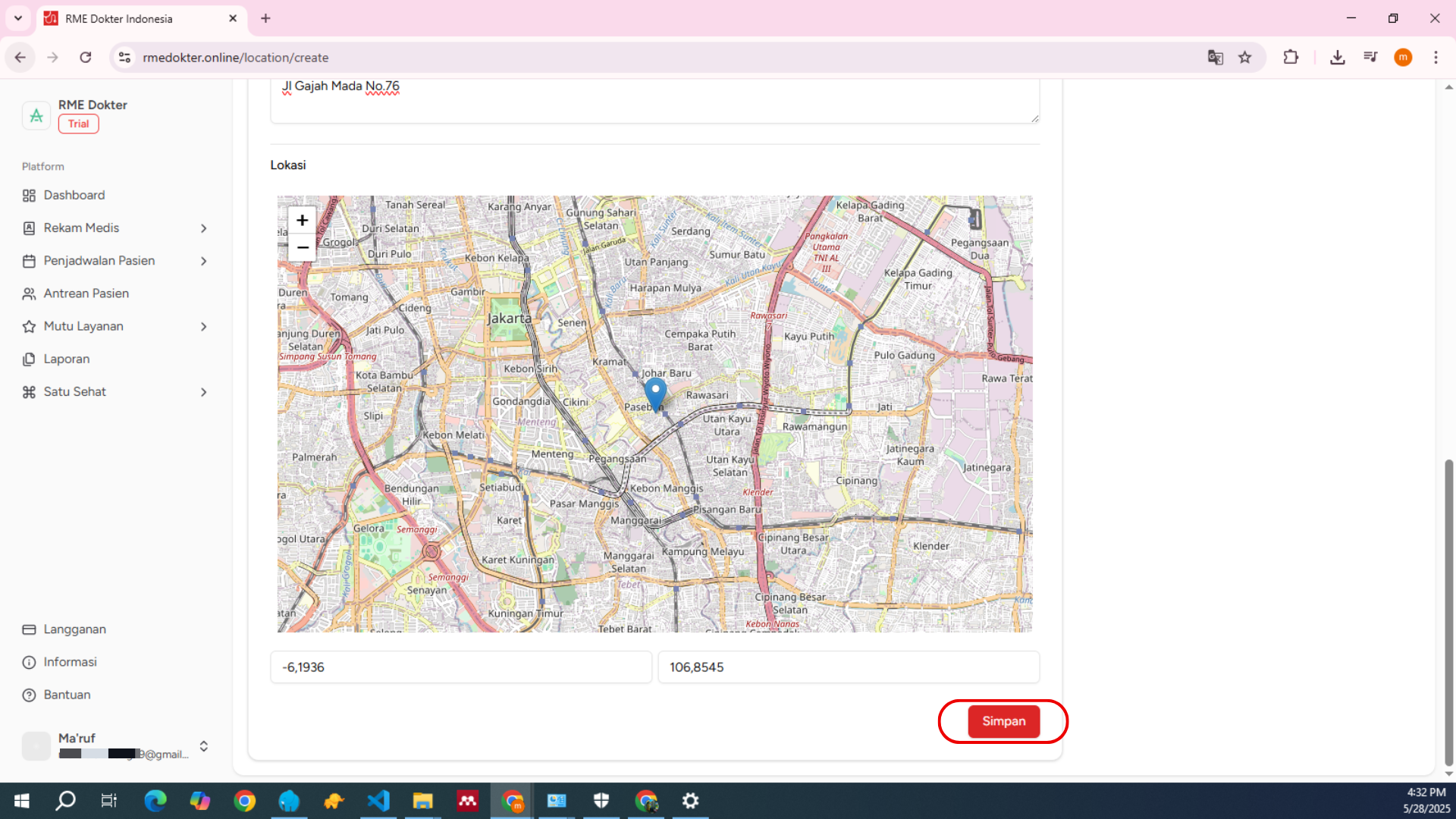Expand the Rekam Medis submenu

click(x=203, y=228)
